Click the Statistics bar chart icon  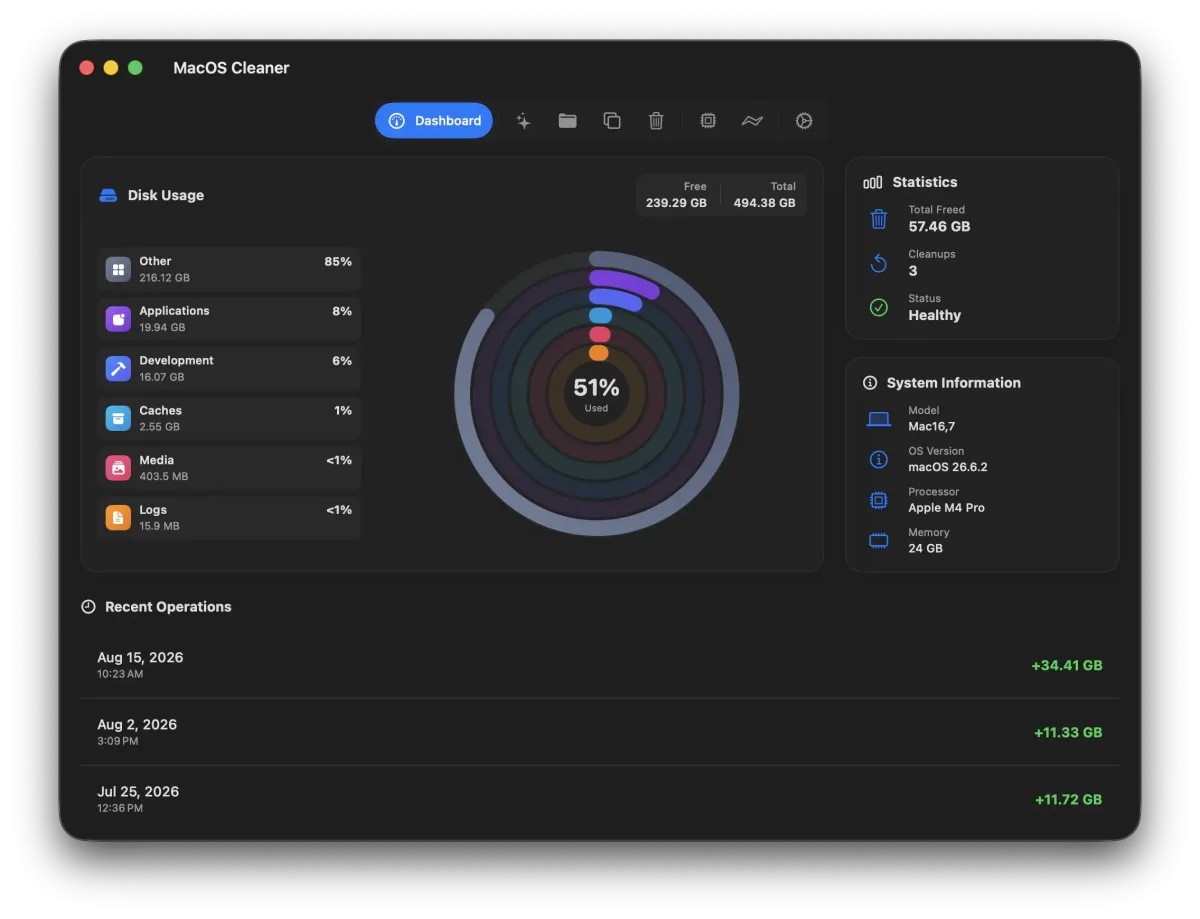[x=873, y=183]
